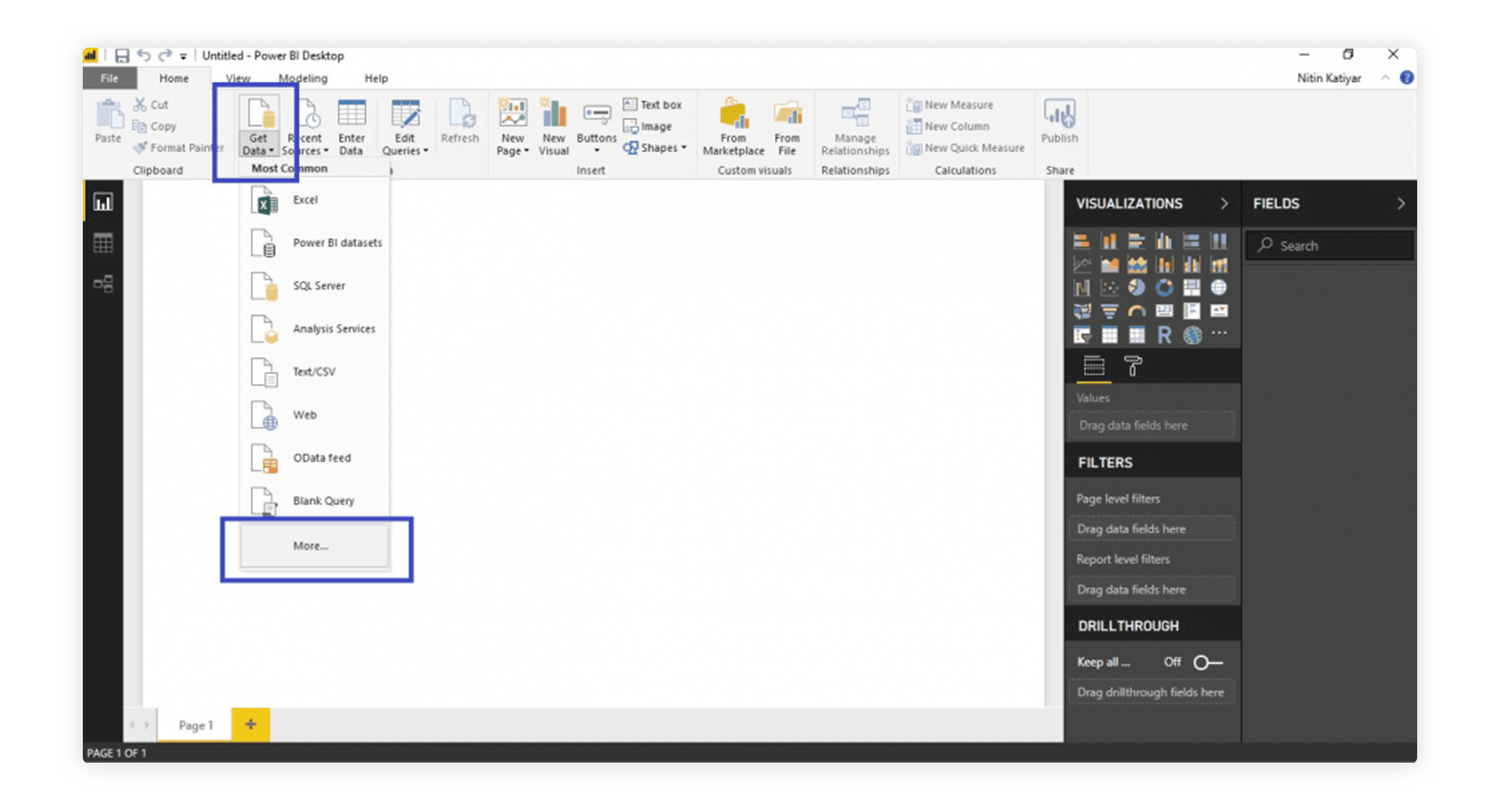
Task: Open the Quick Access Toolbar customize arrow
Action: 184,56
